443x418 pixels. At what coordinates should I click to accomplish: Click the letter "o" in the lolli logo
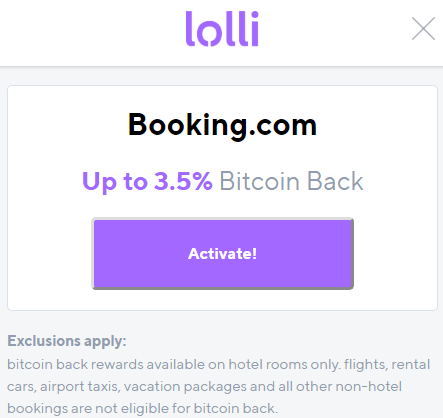point(208,33)
